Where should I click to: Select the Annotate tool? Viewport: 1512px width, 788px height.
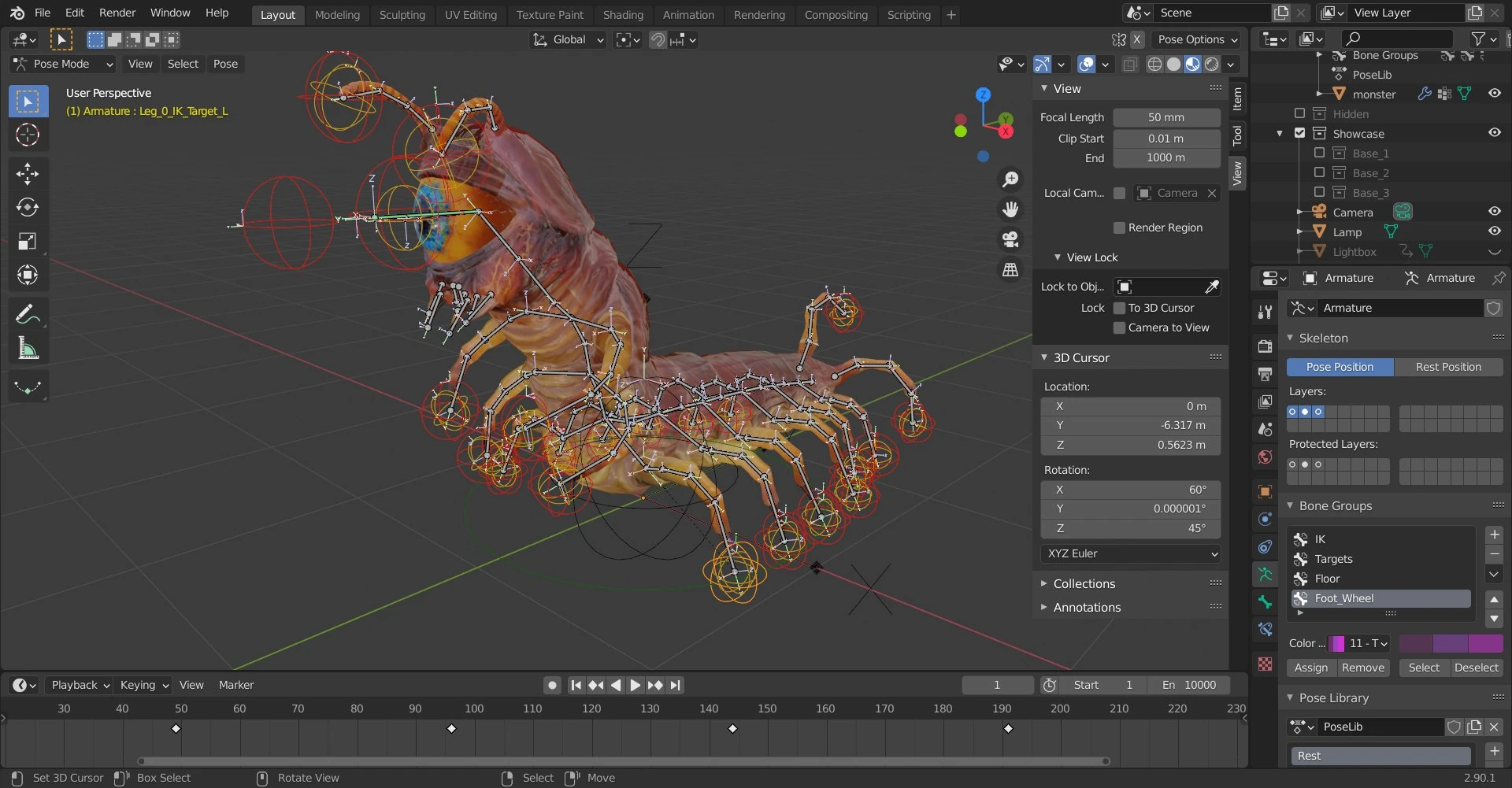point(28,313)
